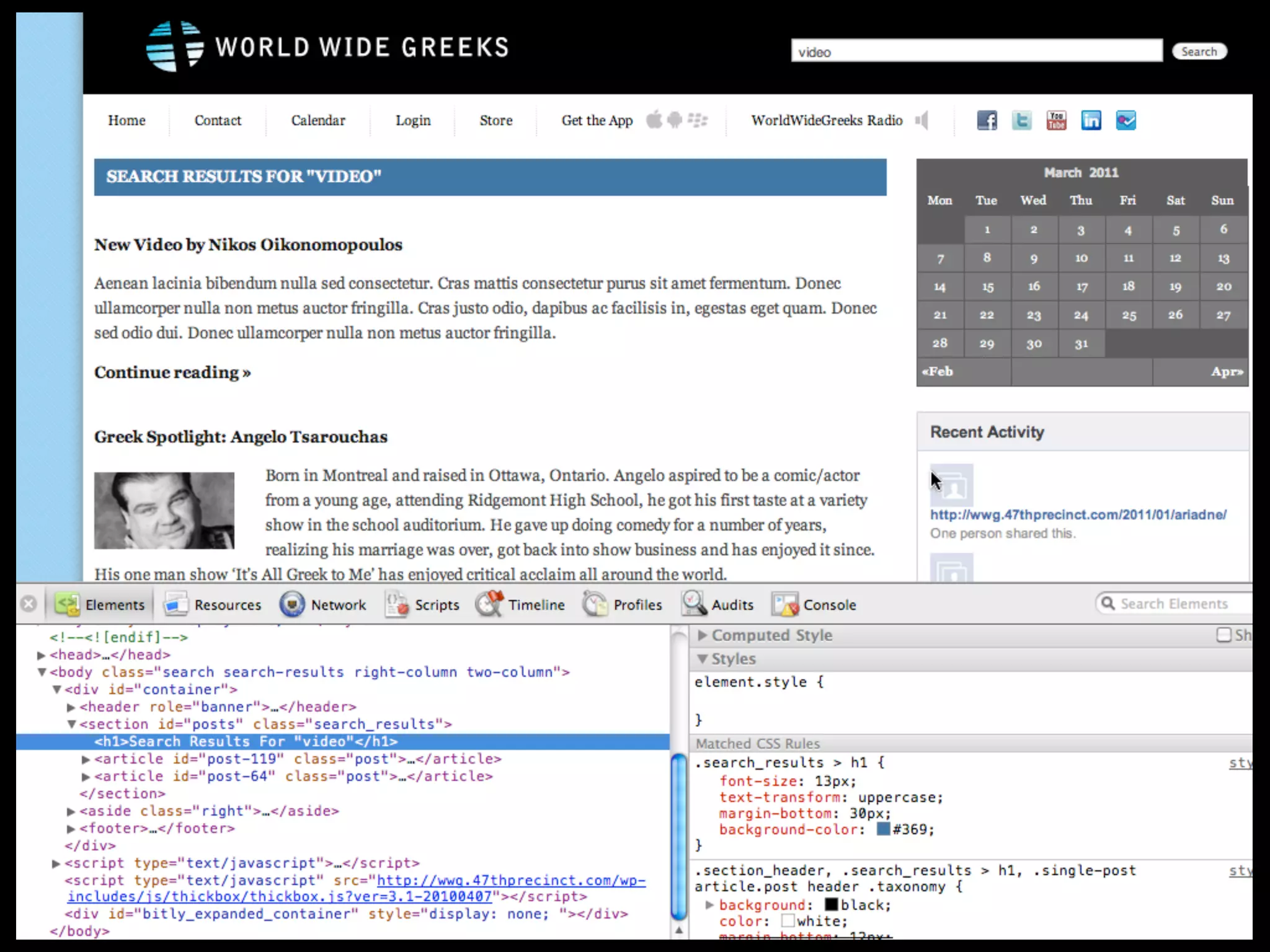
Task: Expand the head element node
Action: click(x=41, y=654)
